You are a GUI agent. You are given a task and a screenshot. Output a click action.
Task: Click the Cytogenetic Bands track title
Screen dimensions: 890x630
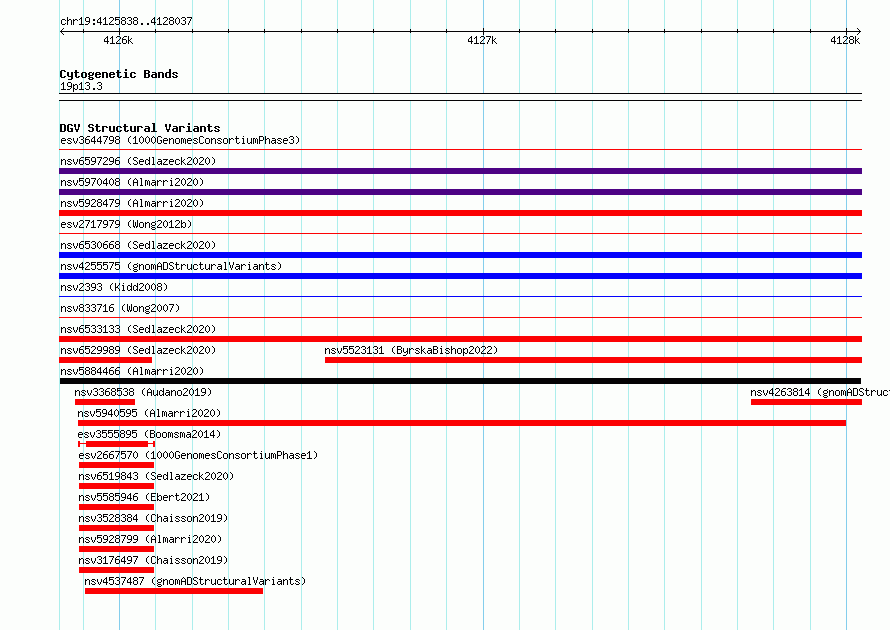[x=119, y=74]
